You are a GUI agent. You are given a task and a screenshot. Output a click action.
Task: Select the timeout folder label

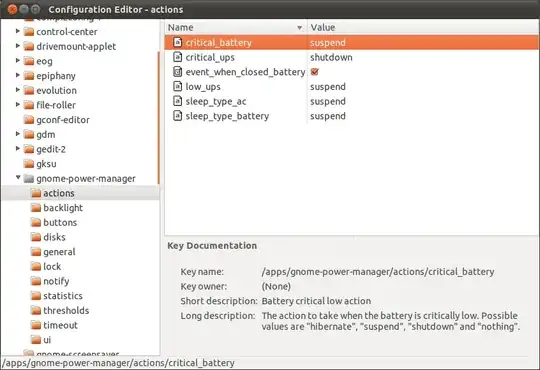(x=60, y=325)
